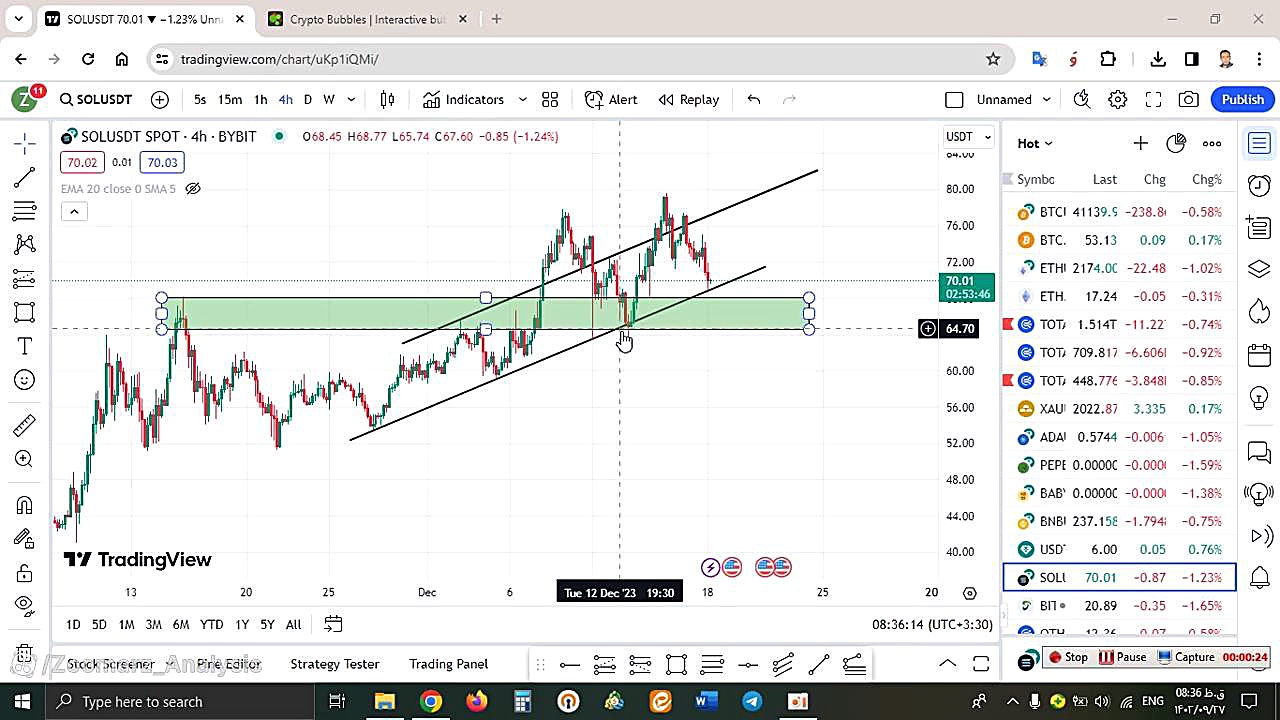Screen dimensions: 1280x720
Task: Activate the zoom in tool
Action: point(25,459)
